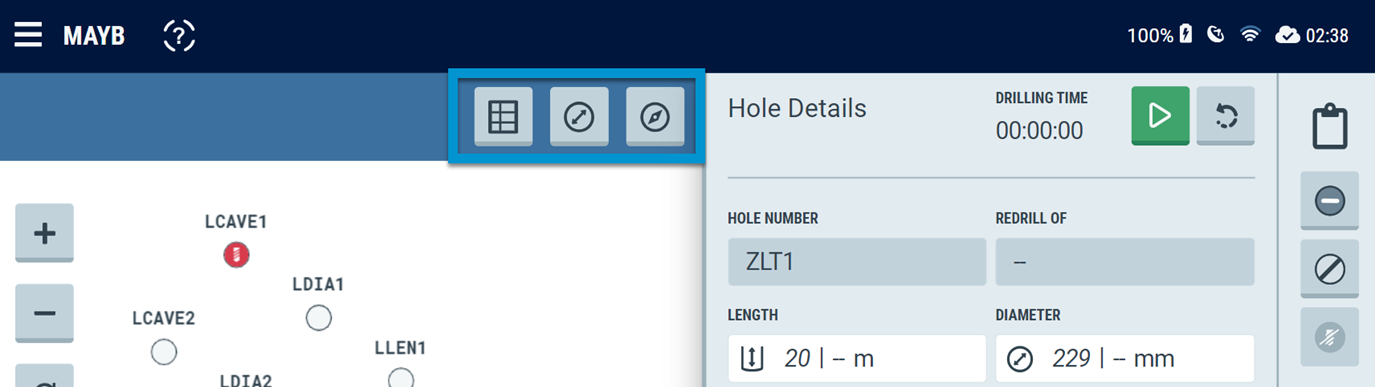Click the minus circle button on sidebar
1375x387 pixels.
1329,201
